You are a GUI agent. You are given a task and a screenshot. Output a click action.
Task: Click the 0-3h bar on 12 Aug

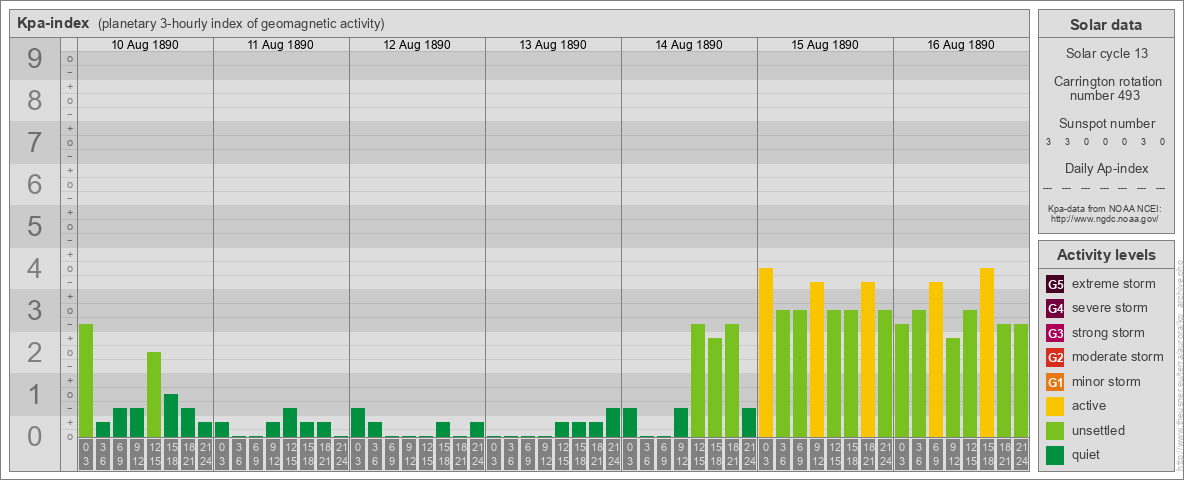pos(358,422)
